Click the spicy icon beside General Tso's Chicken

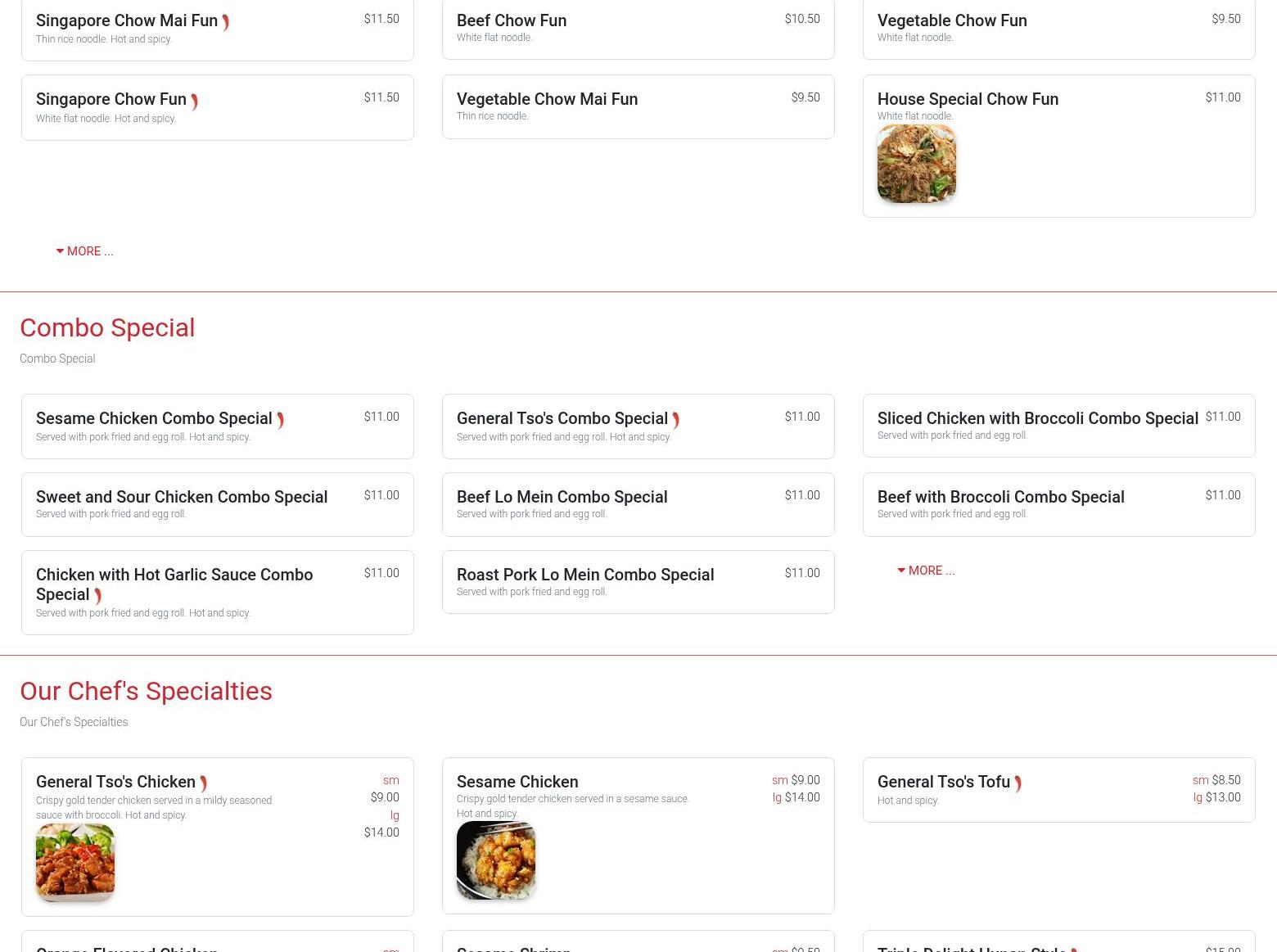point(204,784)
